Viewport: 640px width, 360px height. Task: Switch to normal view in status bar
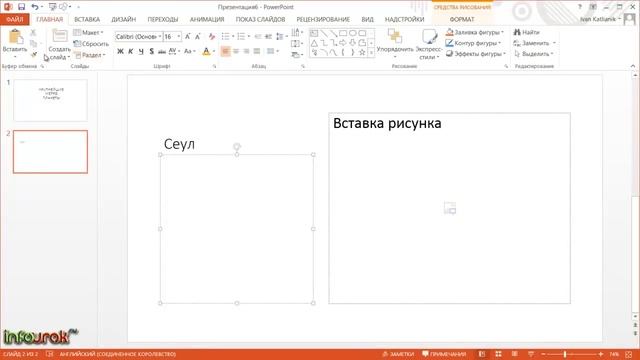coord(482,354)
